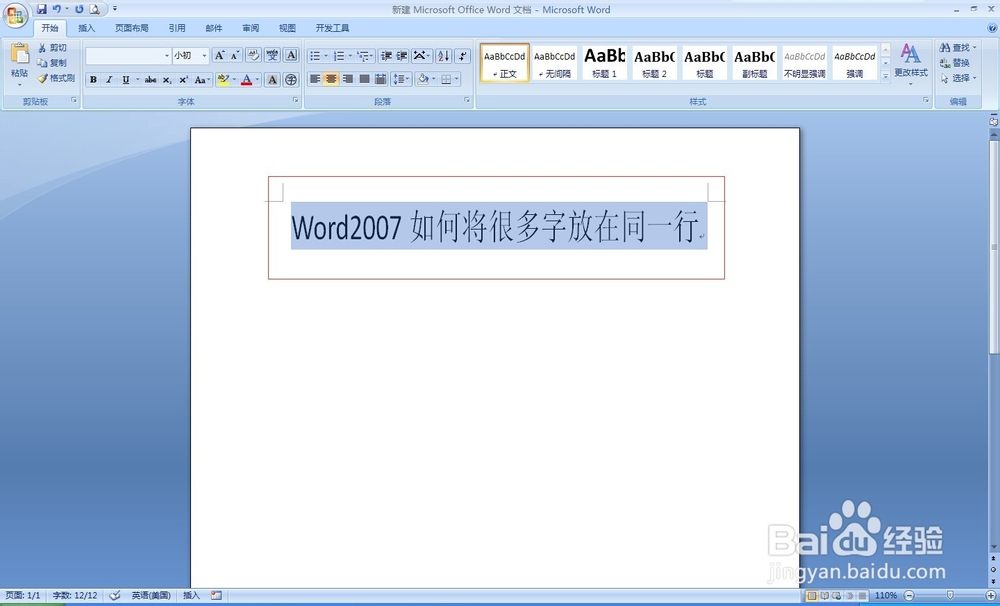Open the Font dialog launcher
This screenshot has width=1000, height=606.
point(296,101)
